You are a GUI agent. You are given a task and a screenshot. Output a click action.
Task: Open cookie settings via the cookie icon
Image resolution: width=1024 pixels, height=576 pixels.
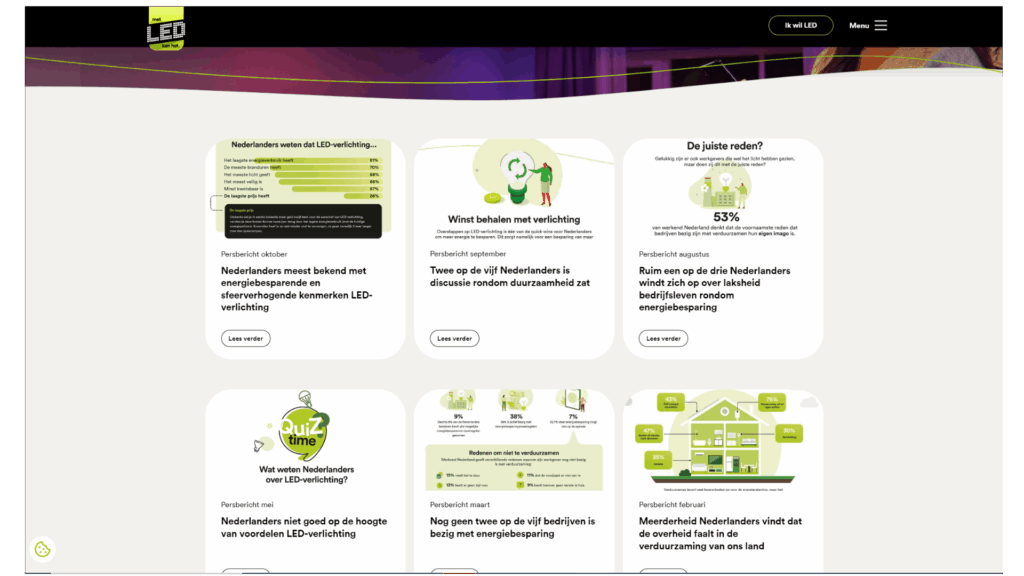click(41, 548)
